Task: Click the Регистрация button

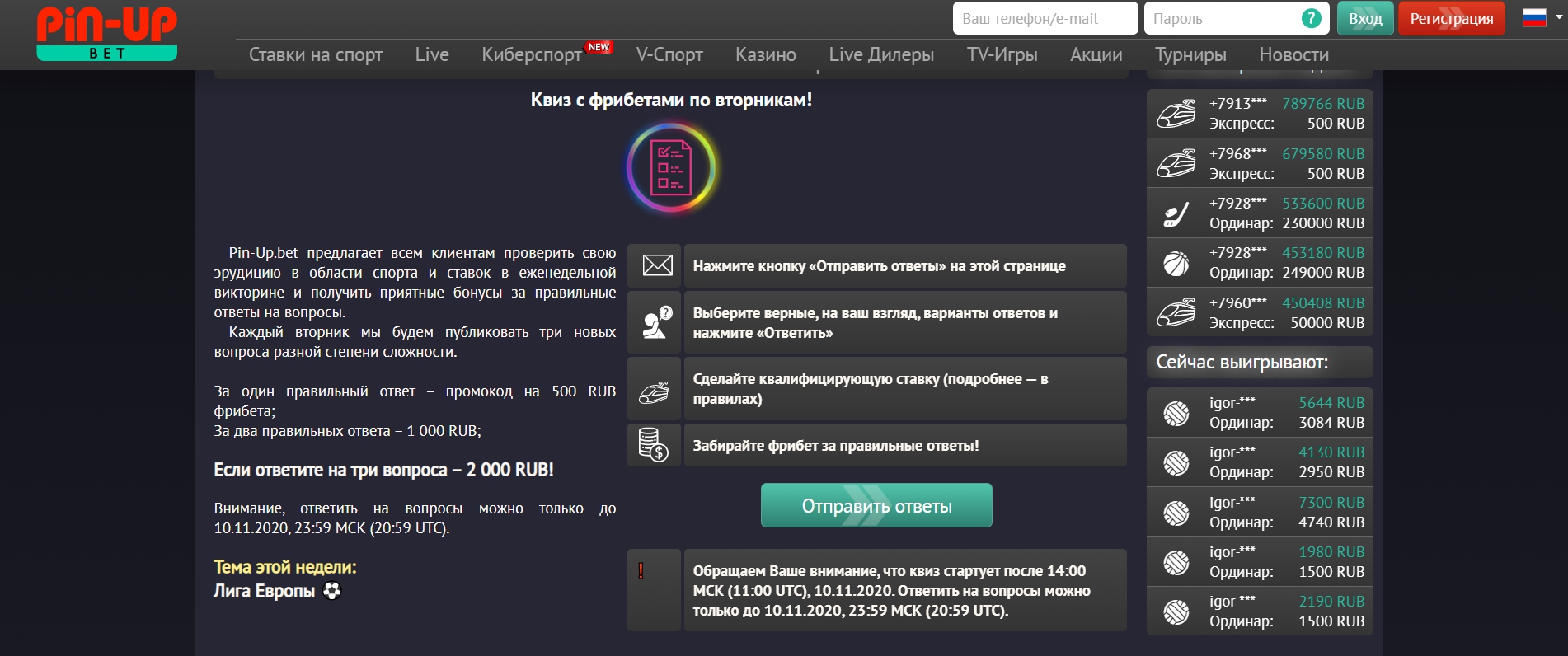Action: pyautogui.click(x=1451, y=18)
